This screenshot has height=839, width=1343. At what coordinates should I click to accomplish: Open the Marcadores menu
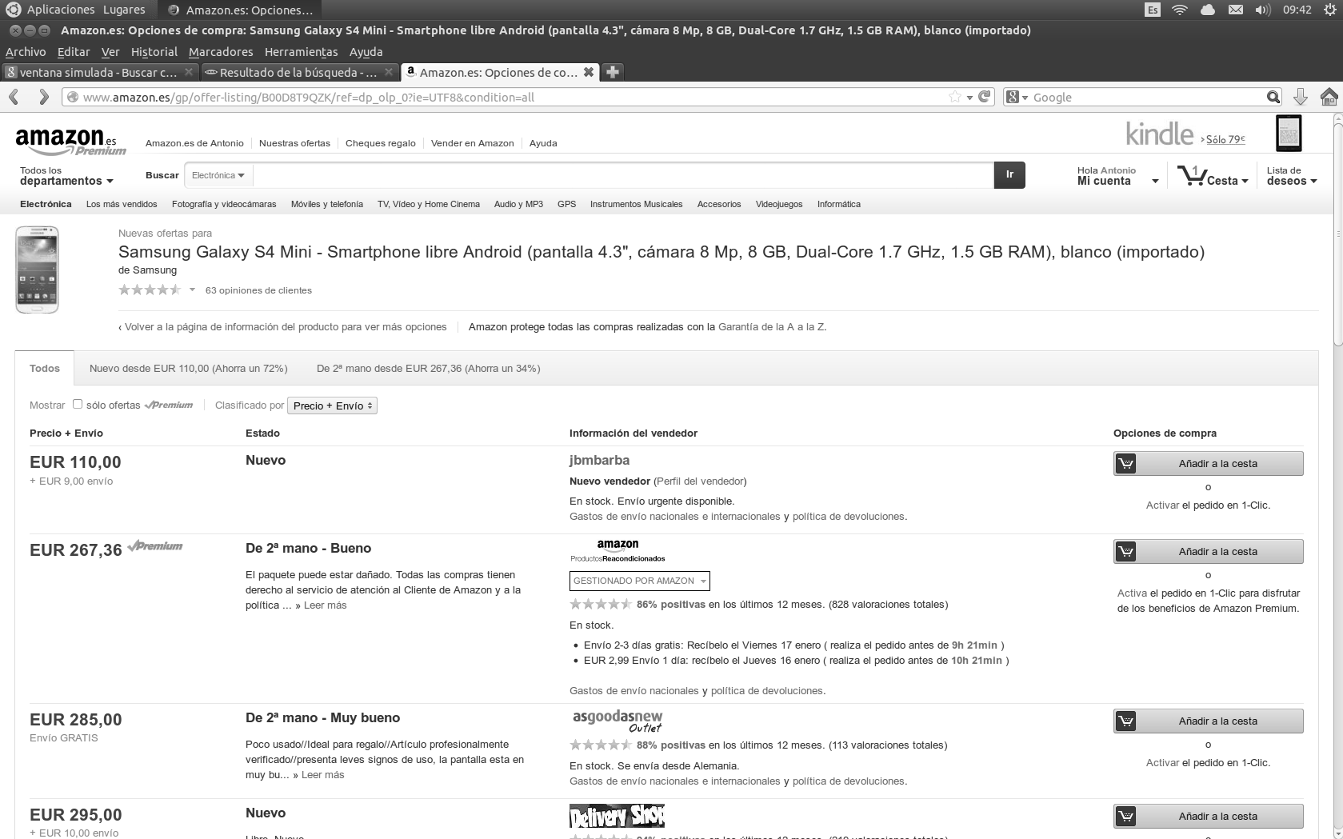(221, 52)
